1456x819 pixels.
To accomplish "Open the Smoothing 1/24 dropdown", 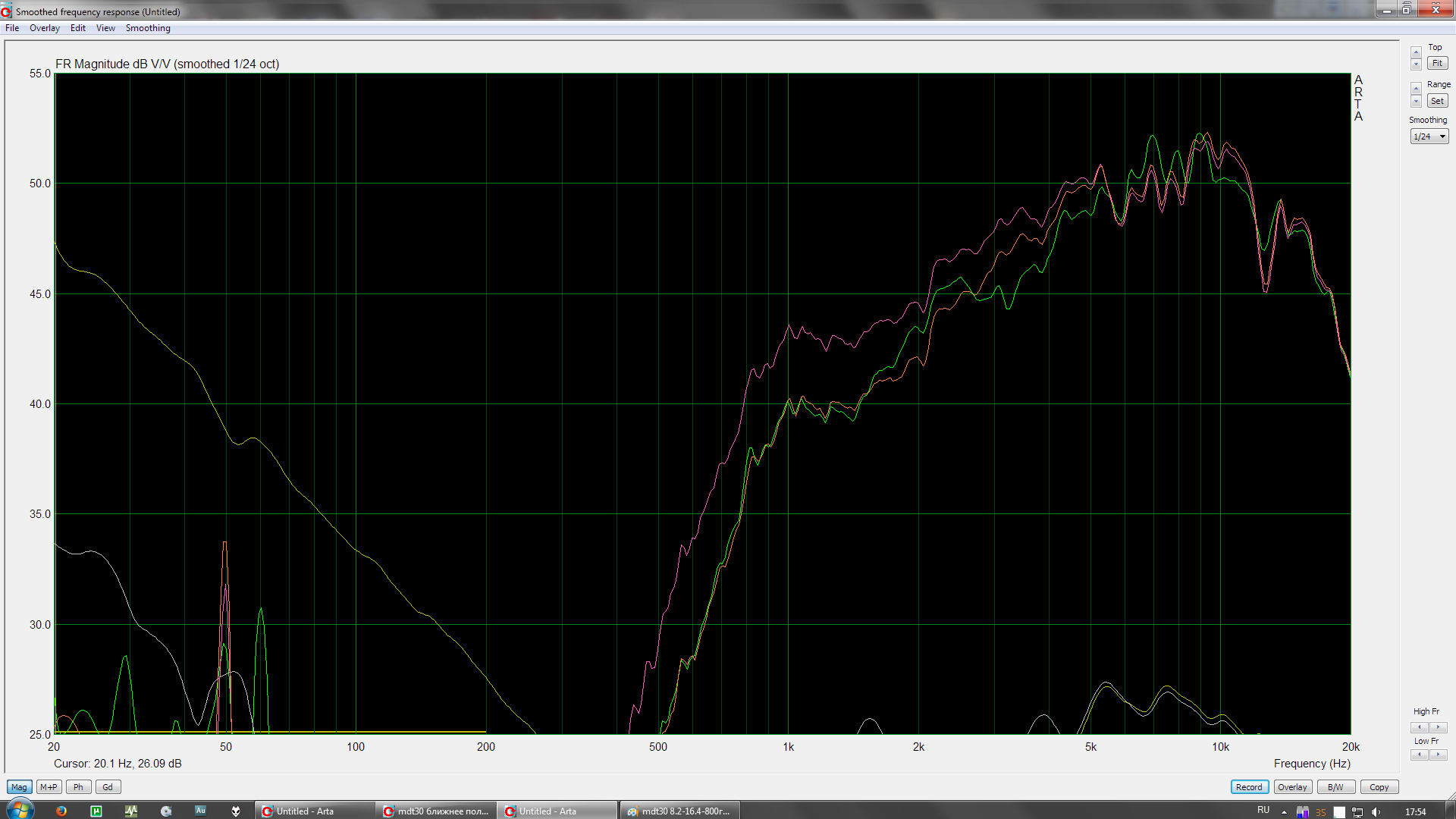I will coord(1429,136).
